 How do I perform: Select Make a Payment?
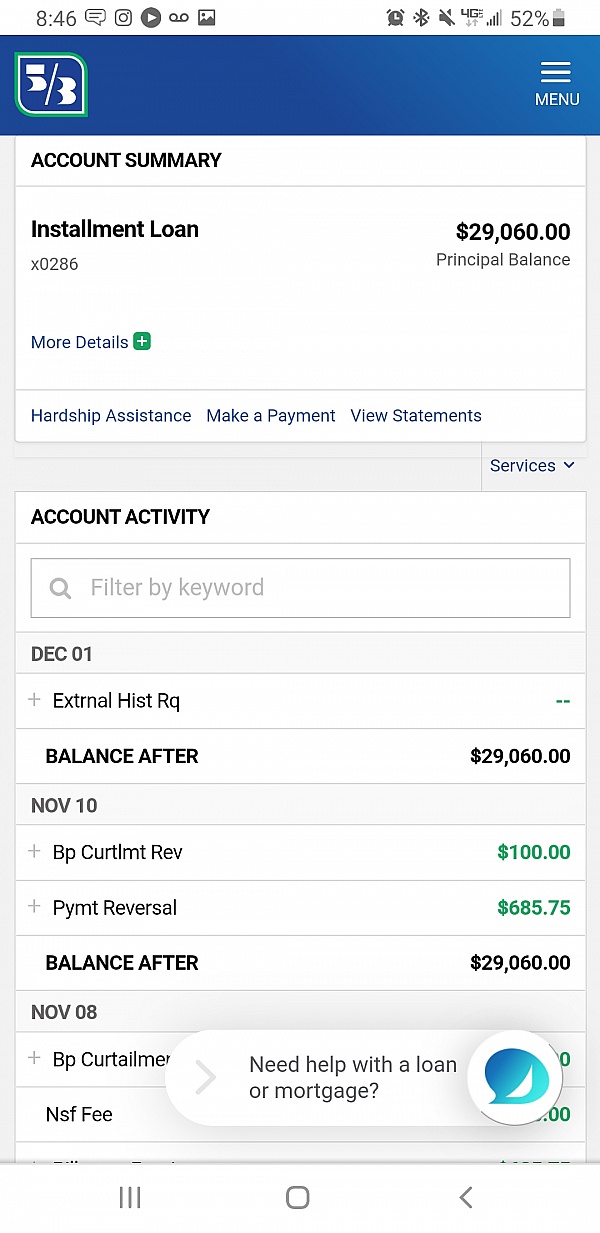coord(271,416)
